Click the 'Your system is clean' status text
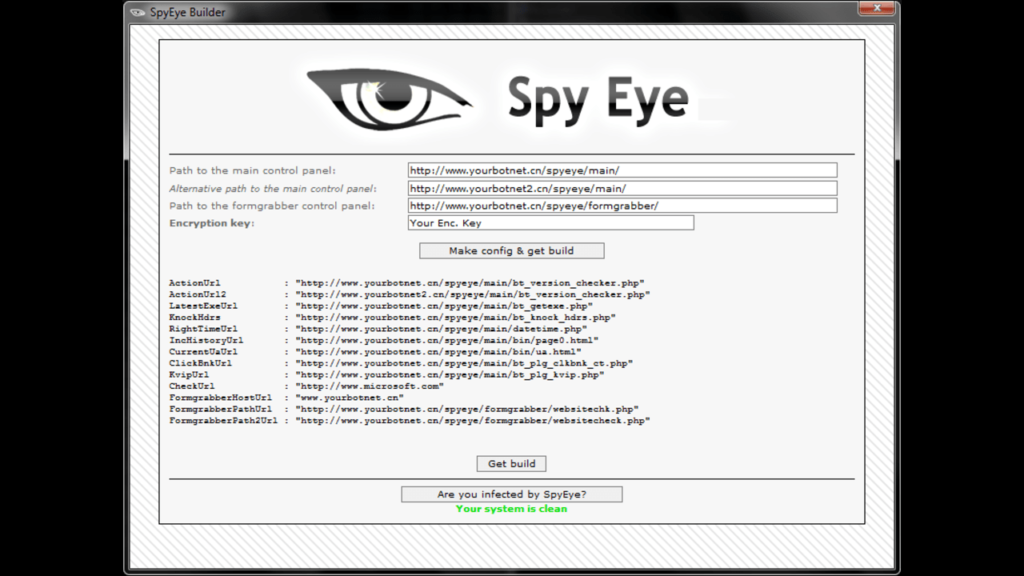 pos(511,509)
